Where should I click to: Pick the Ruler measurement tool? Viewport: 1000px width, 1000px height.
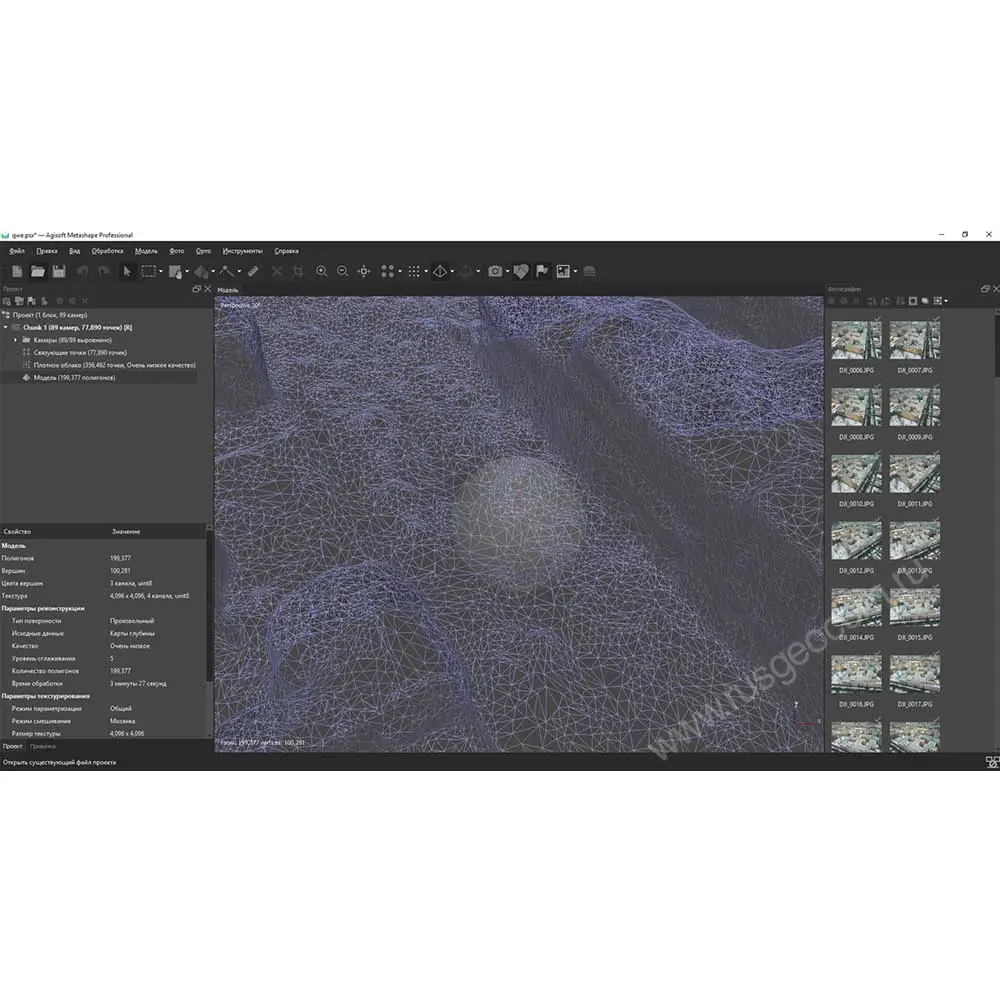(253, 271)
